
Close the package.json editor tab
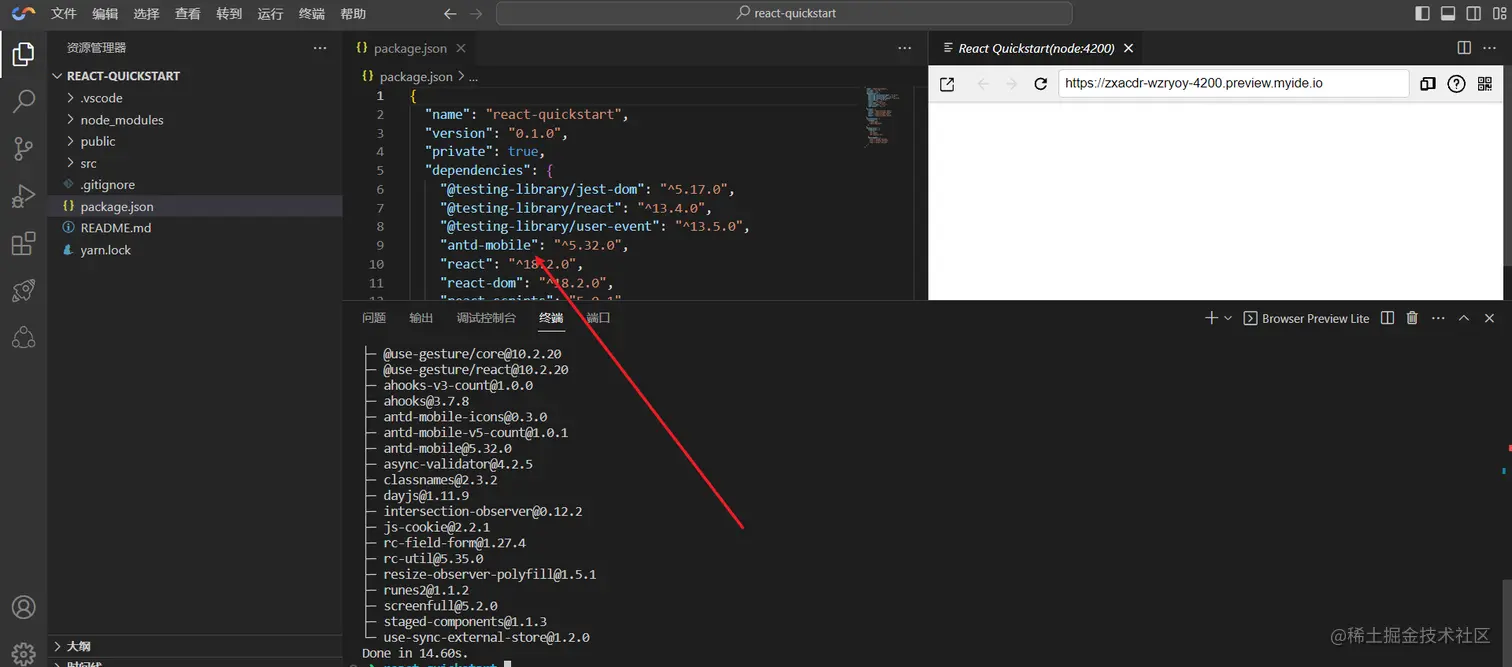click(461, 48)
